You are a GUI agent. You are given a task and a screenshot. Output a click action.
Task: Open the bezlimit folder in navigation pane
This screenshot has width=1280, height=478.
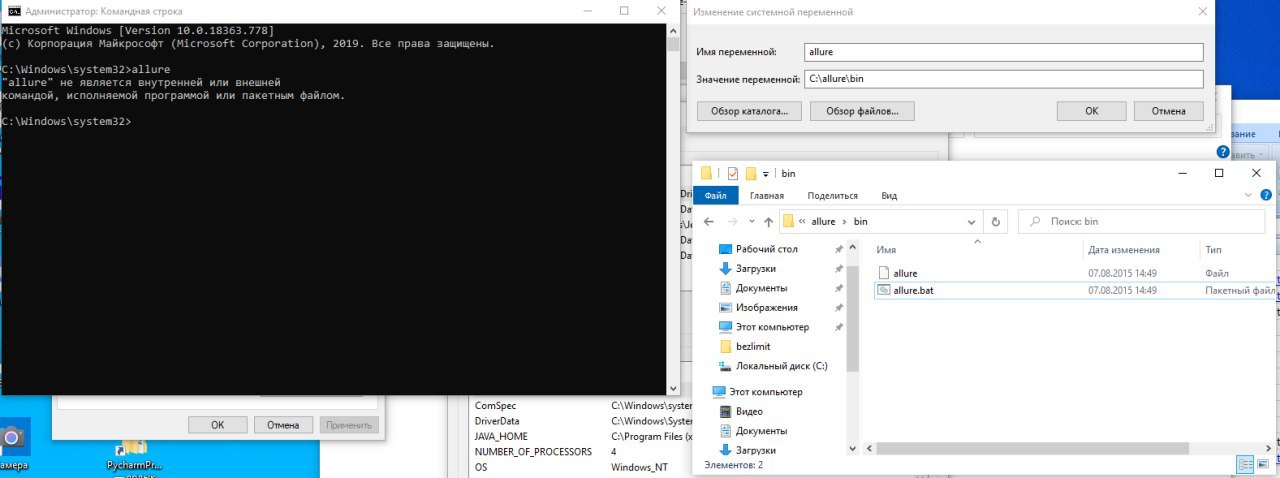tap(753, 347)
